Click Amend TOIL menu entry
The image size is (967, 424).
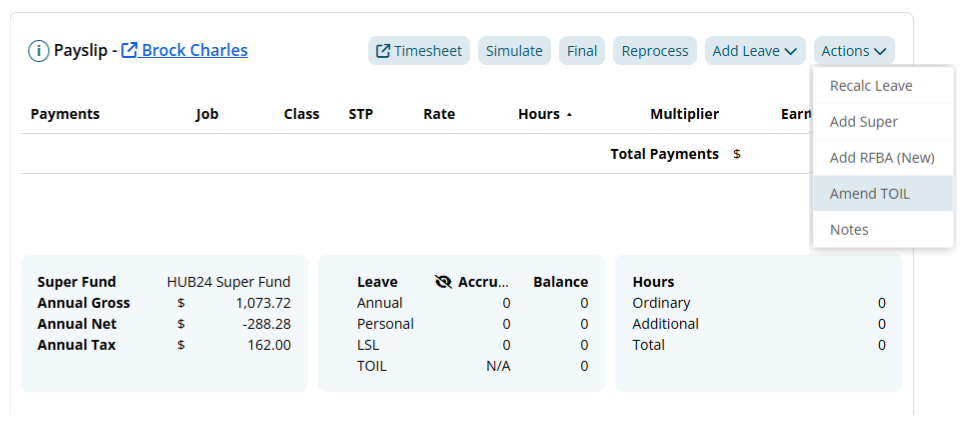point(870,194)
